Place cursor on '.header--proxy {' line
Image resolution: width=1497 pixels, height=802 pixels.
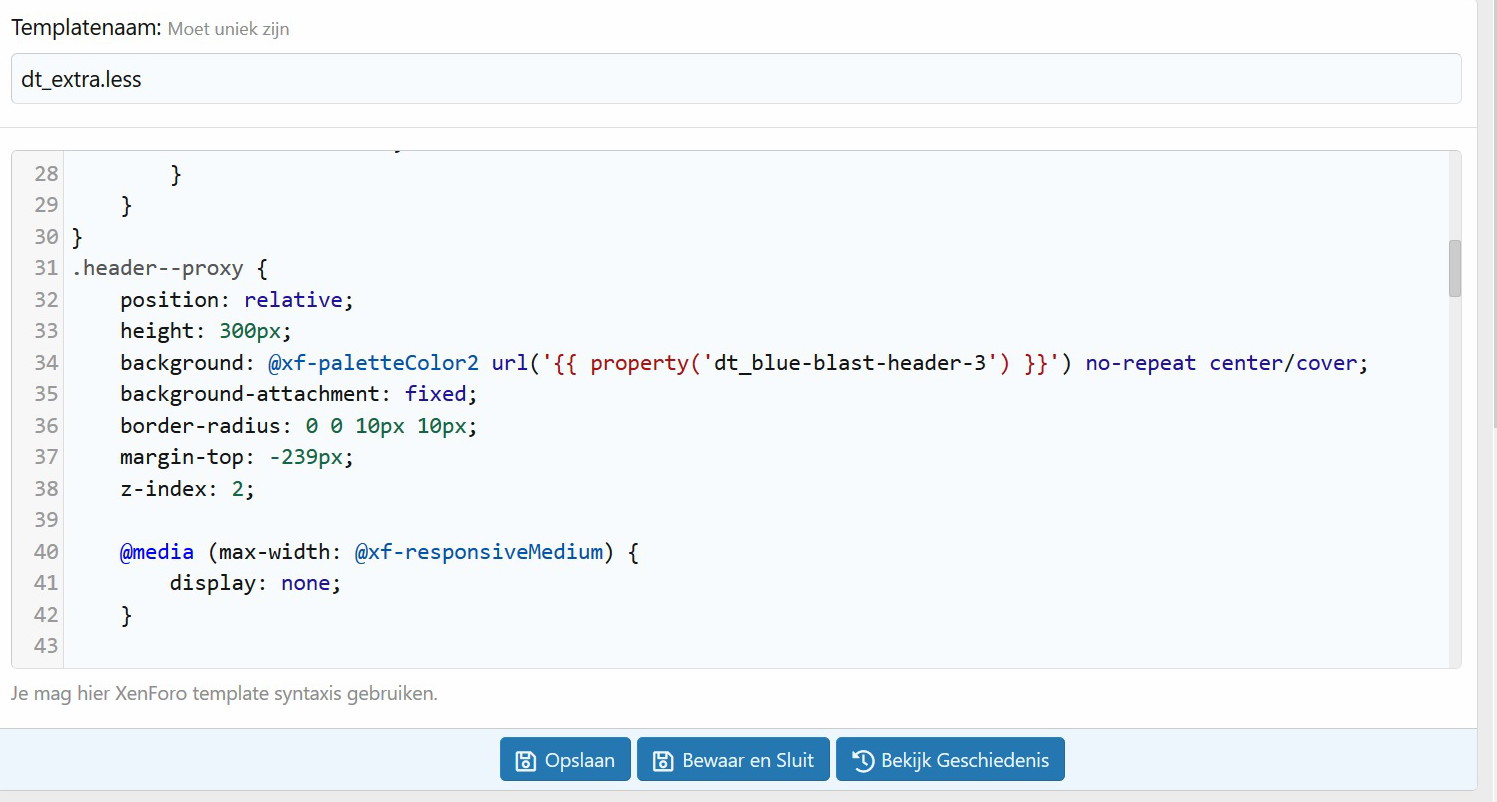point(170,269)
